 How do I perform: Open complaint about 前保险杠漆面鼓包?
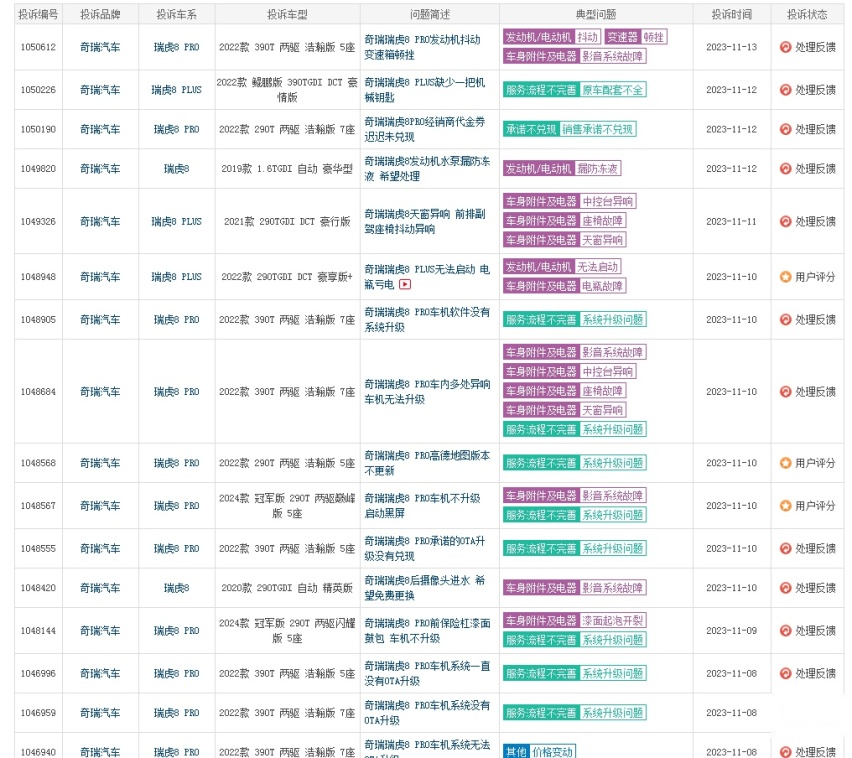pos(427,630)
